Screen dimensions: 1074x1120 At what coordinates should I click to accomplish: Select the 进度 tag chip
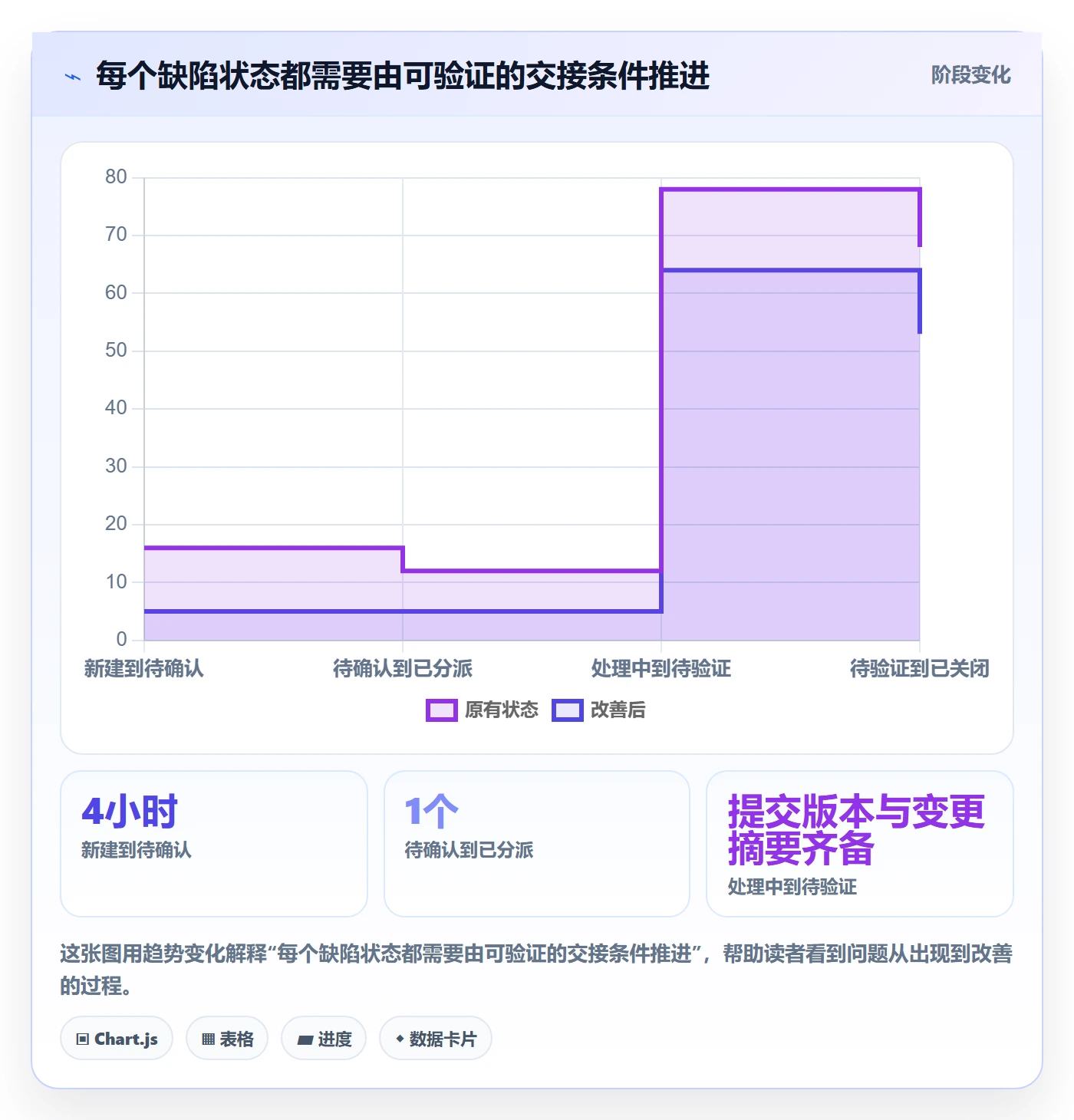point(324,1039)
